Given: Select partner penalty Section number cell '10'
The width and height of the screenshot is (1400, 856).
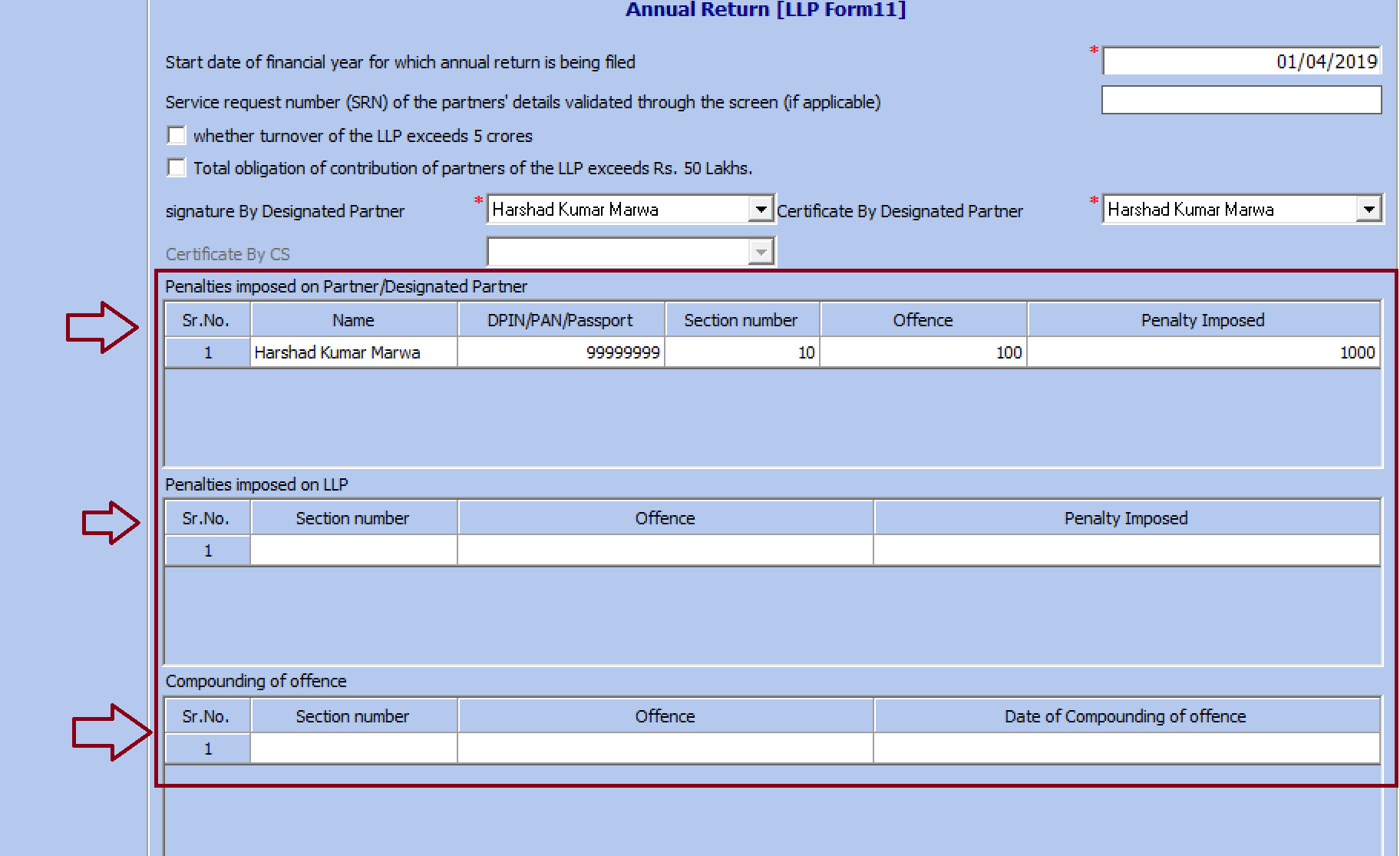Looking at the screenshot, I should pyautogui.click(x=742, y=352).
